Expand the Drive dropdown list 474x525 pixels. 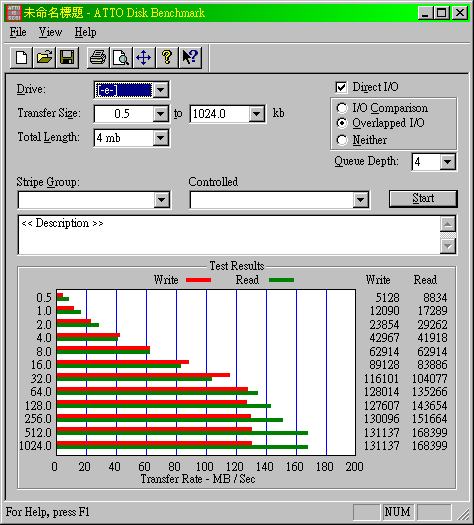(161, 90)
